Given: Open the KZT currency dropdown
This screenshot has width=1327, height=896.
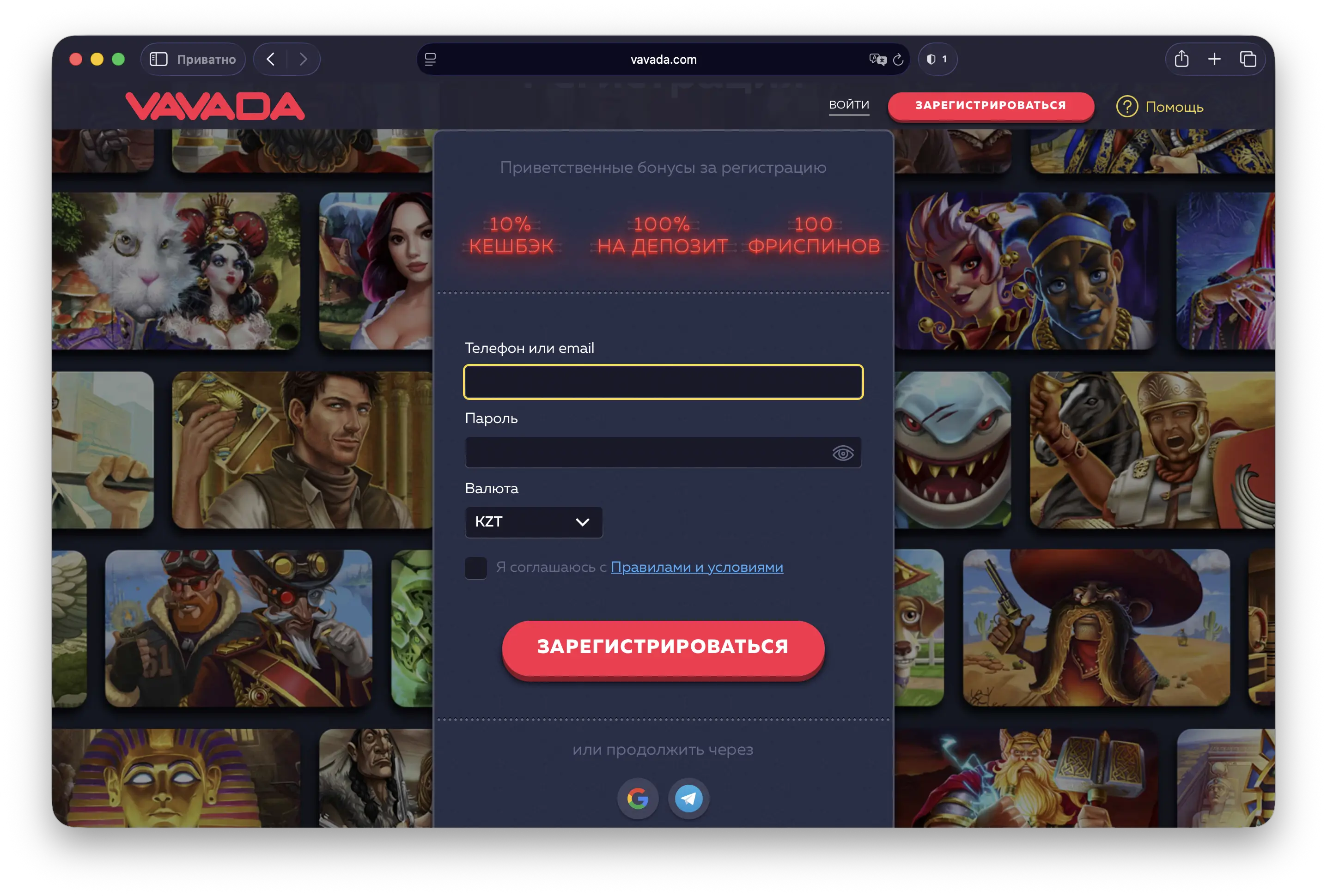Looking at the screenshot, I should [533, 521].
